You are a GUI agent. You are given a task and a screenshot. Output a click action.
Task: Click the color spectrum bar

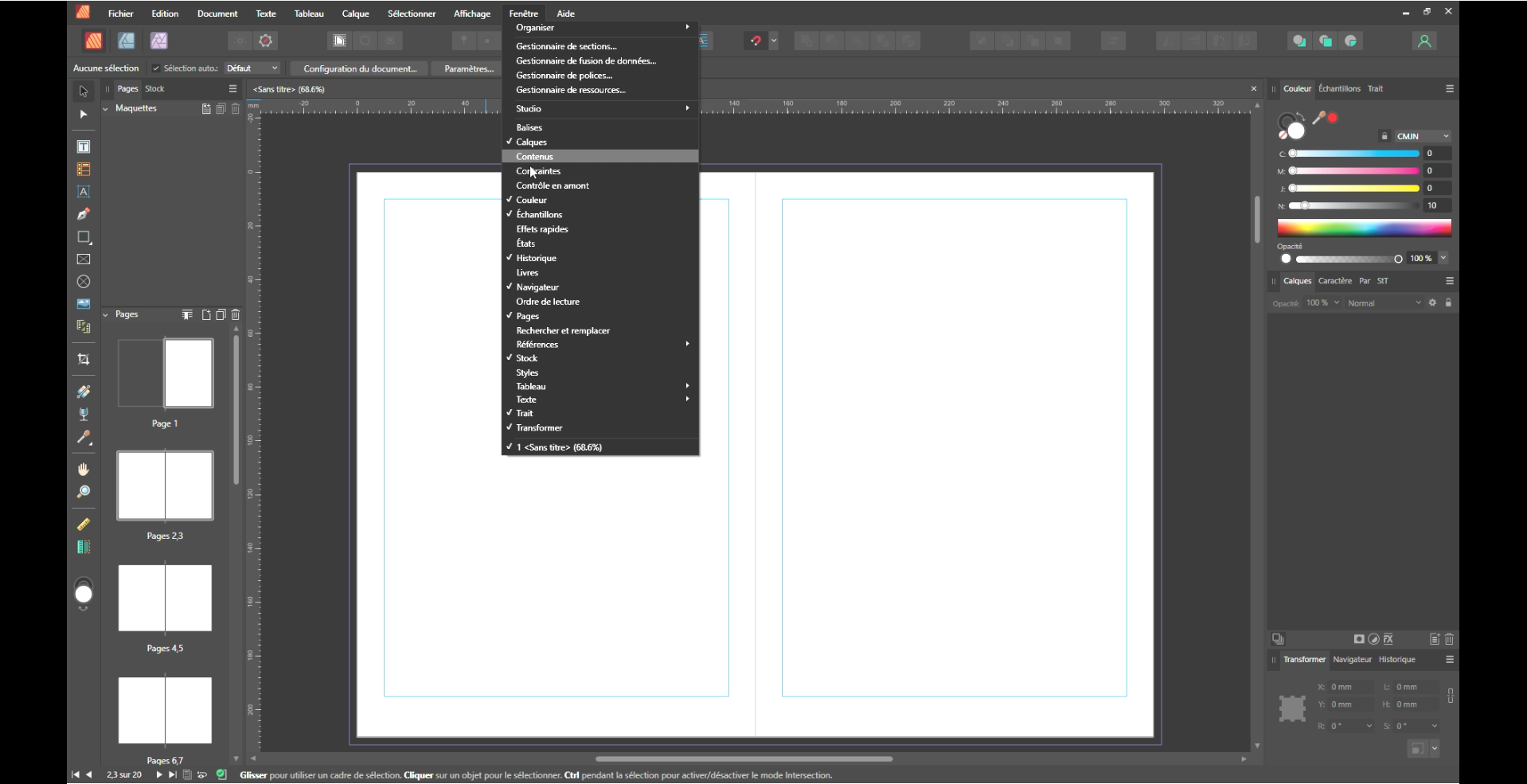(x=1364, y=228)
